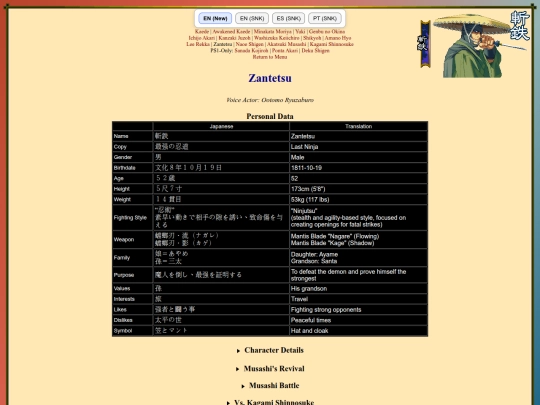The image size is (540, 405).
Task: Click the 'Daughter: Ayame' family cell
Action: coord(359,258)
